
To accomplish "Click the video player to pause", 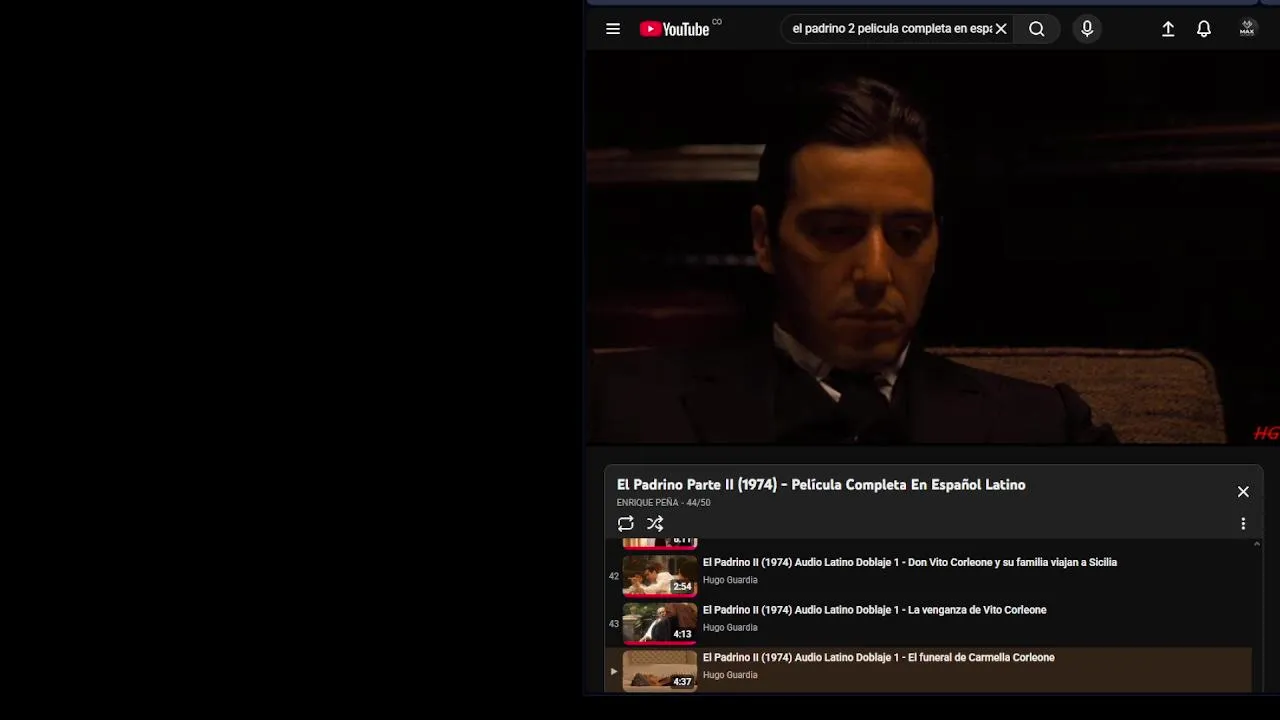I will 932,247.
